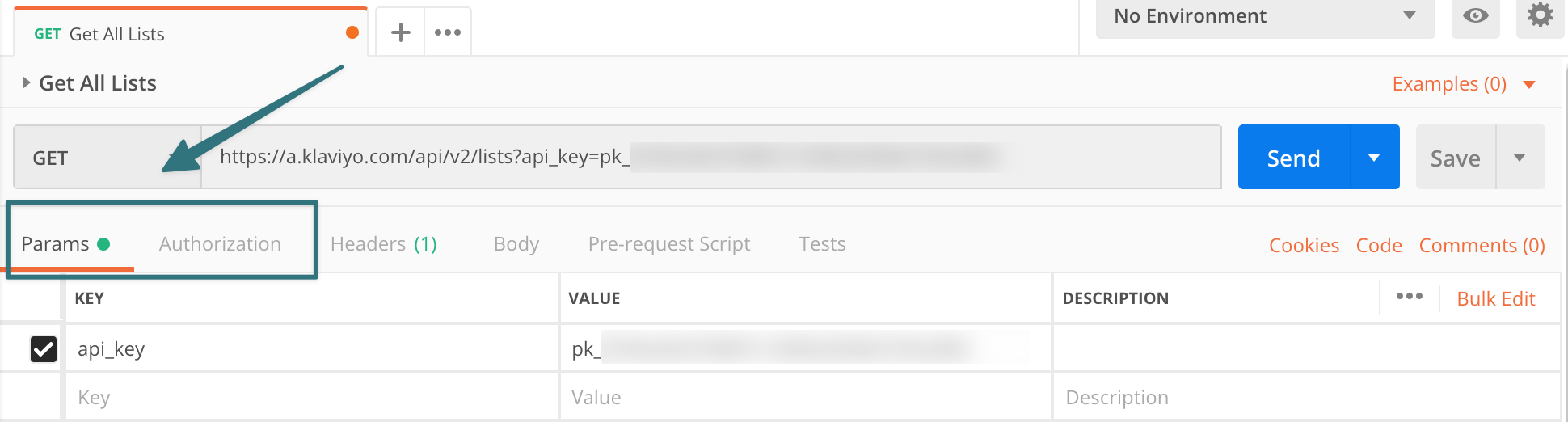Click the Bulk Edit link

[1496, 299]
